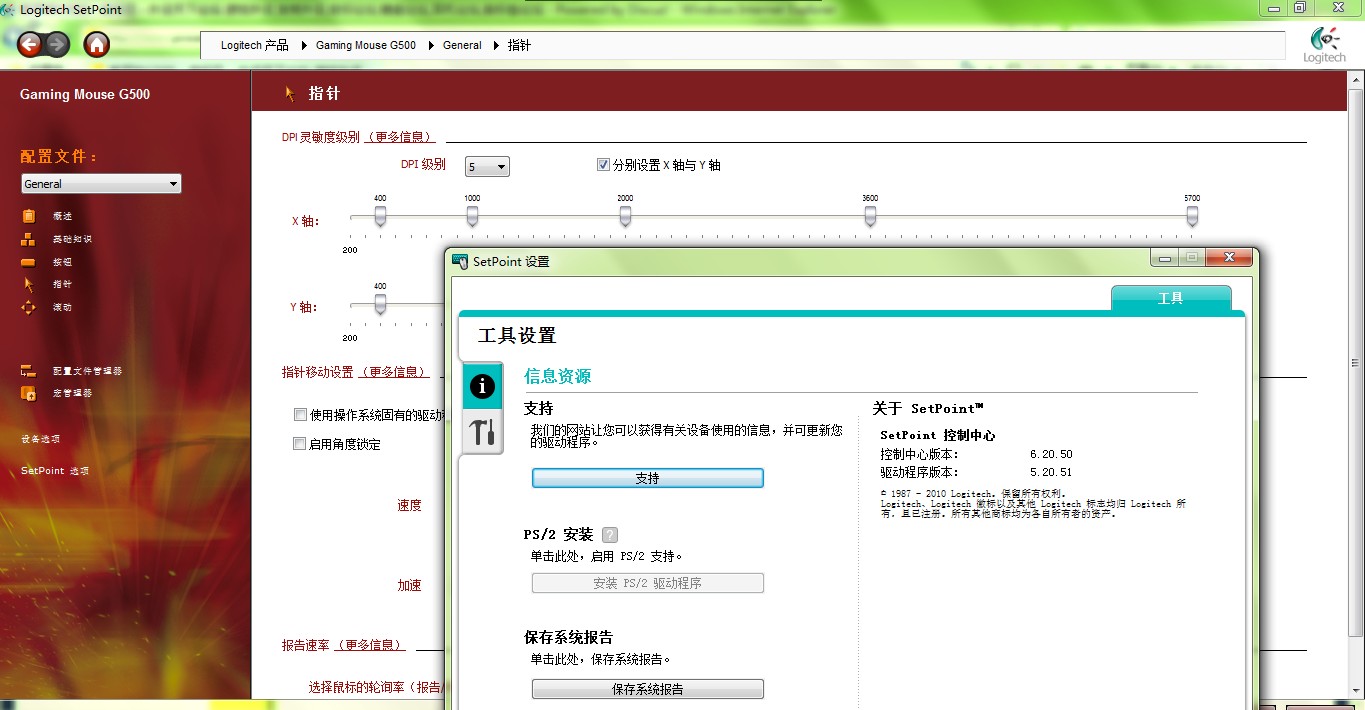
Task: Open 更多信息 link beside 指针移动设置
Action: coord(394,372)
